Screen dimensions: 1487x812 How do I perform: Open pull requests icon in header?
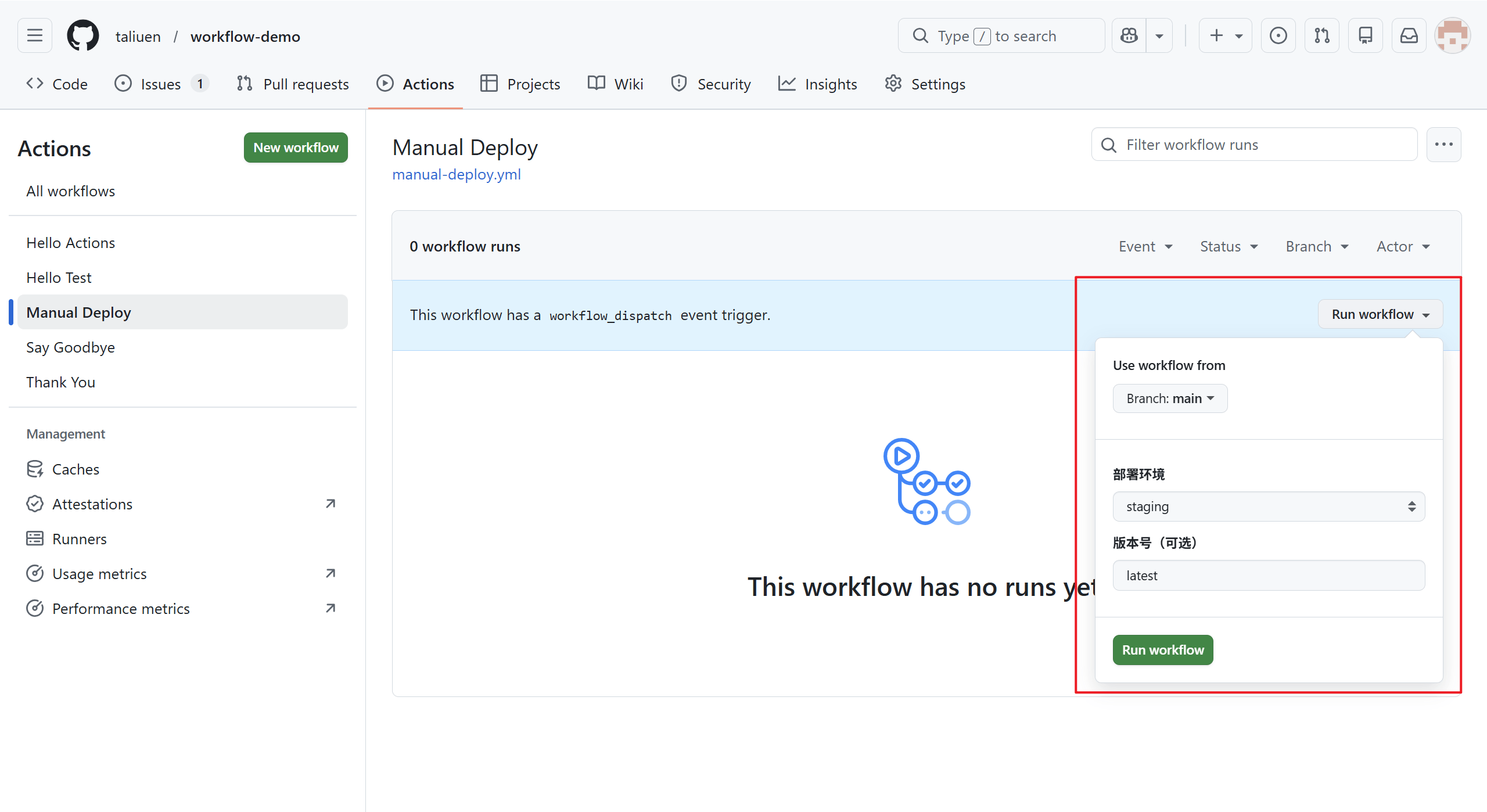(x=1321, y=36)
